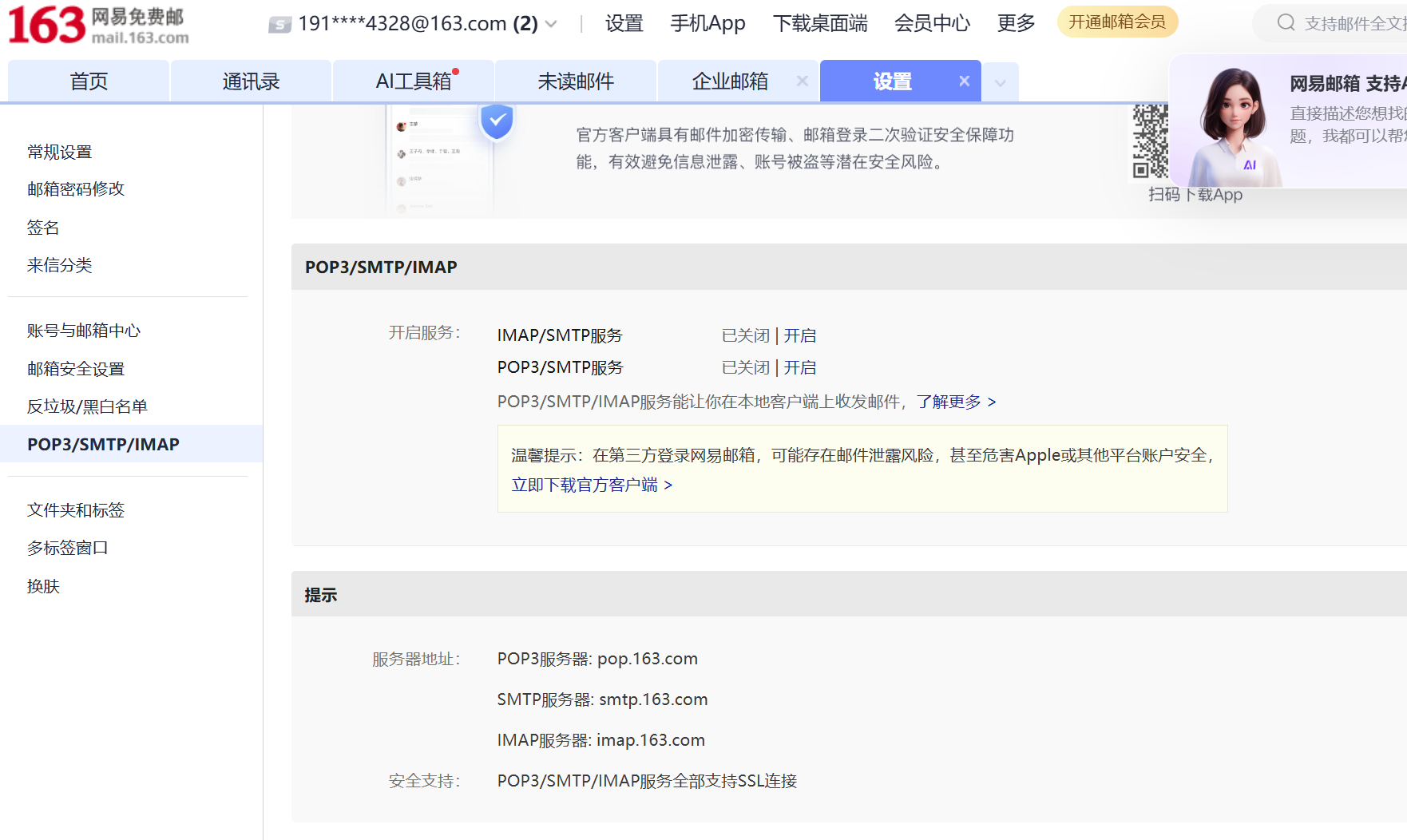Click the account envelope icon beside the email address

pos(279,25)
